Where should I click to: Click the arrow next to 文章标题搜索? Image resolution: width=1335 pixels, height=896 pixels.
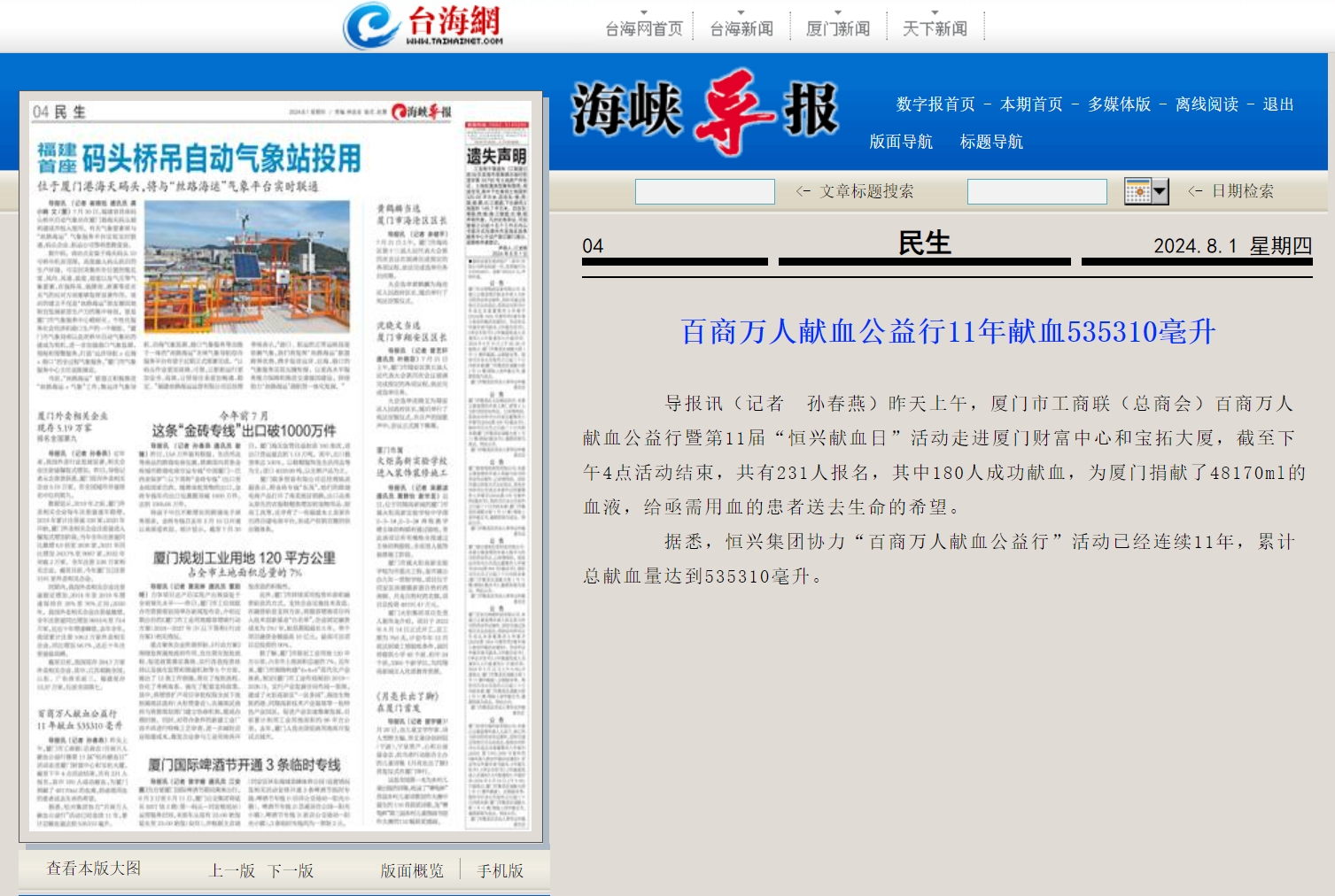pyautogui.click(x=802, y=190)
